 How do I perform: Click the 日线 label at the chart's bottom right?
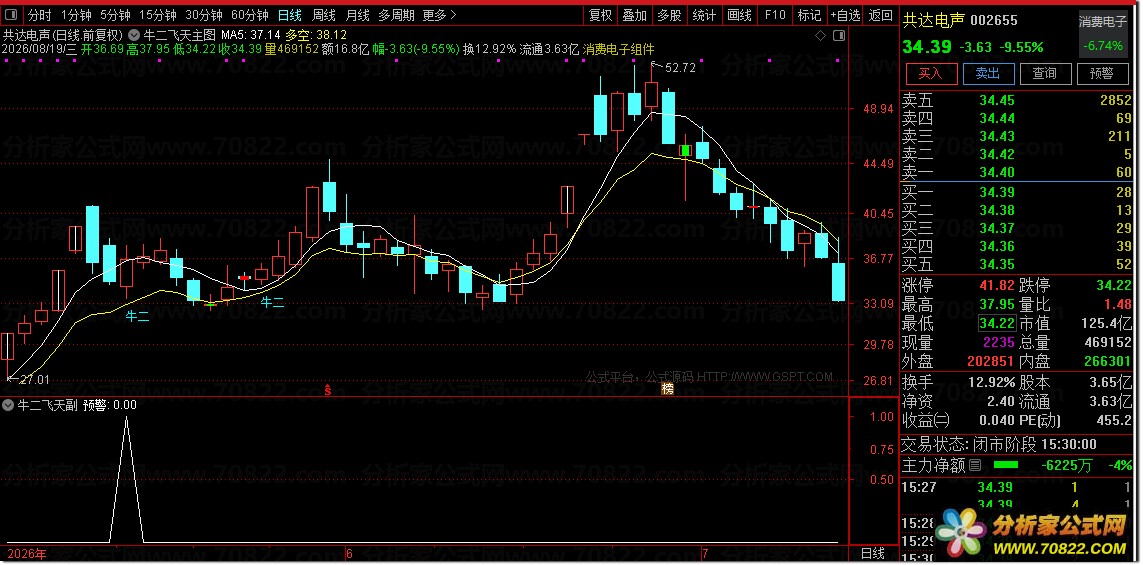tap(872, 553)
